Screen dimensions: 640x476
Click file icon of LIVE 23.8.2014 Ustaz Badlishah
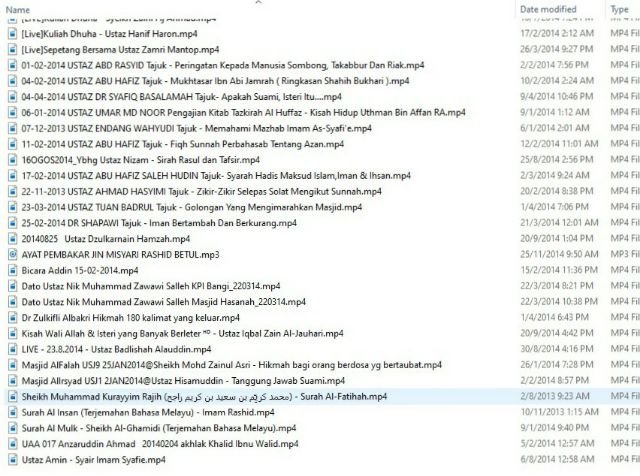11,350
